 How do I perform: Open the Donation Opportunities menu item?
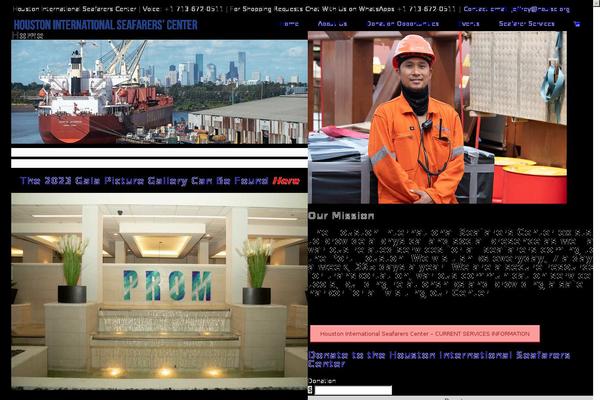point(403,24)
